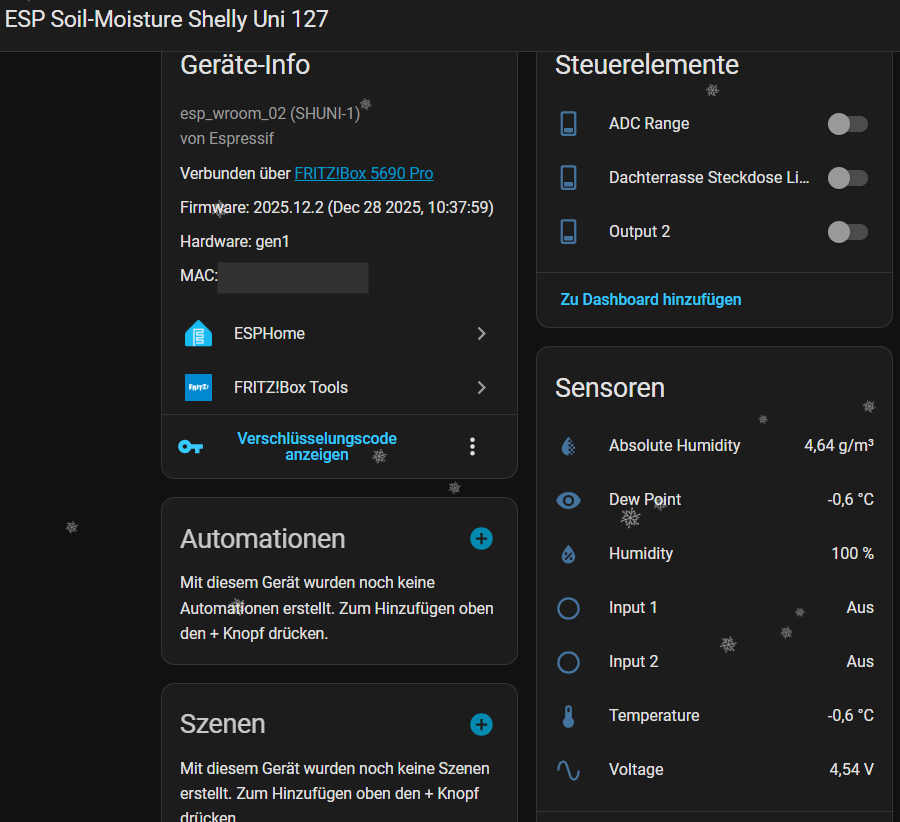Click the Temperature thermometer icon
Screen dimensions: 900x822
point(568,716)
